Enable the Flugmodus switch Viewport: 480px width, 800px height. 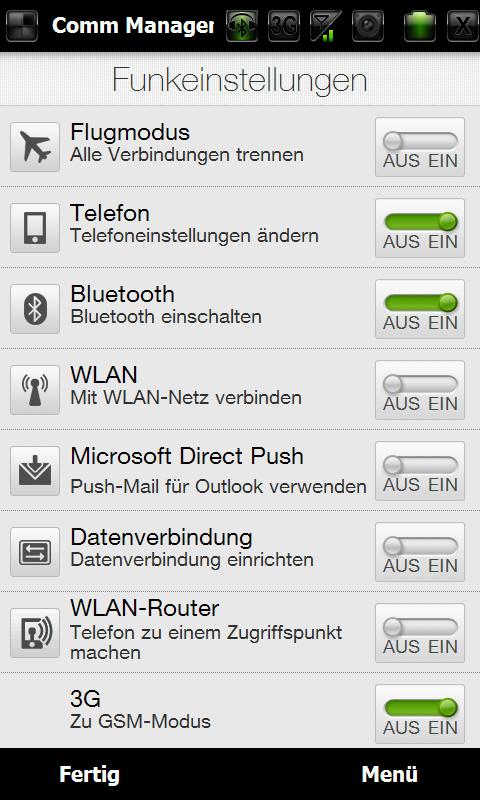pos(420,147)
